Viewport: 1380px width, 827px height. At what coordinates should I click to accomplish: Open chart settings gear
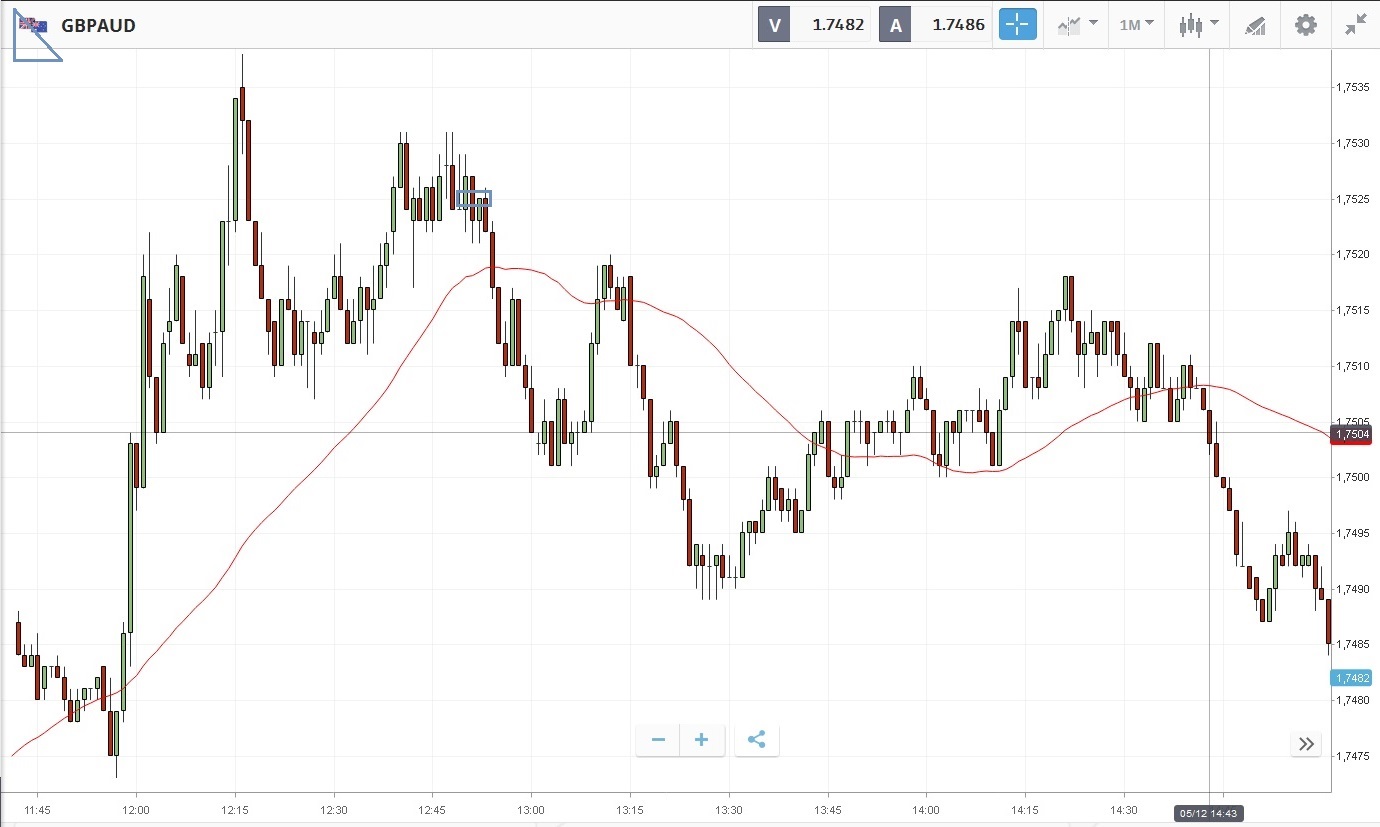tap(1305, 25)
